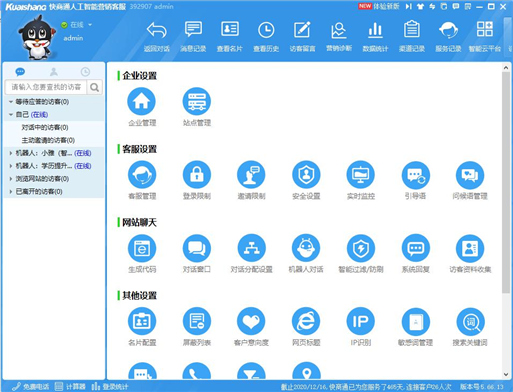The width and height of the screenshot is (513, 392).
Task: Switch to contacts person tab in sidebar
Action: 54,72
